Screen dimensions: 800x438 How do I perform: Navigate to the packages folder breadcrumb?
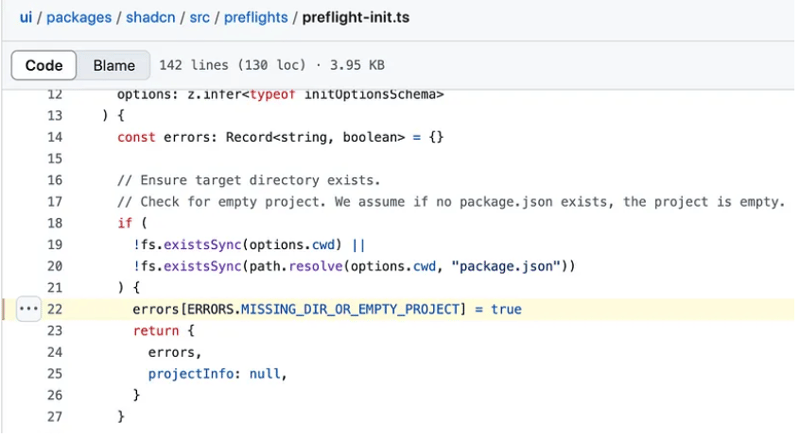[82, 18]
